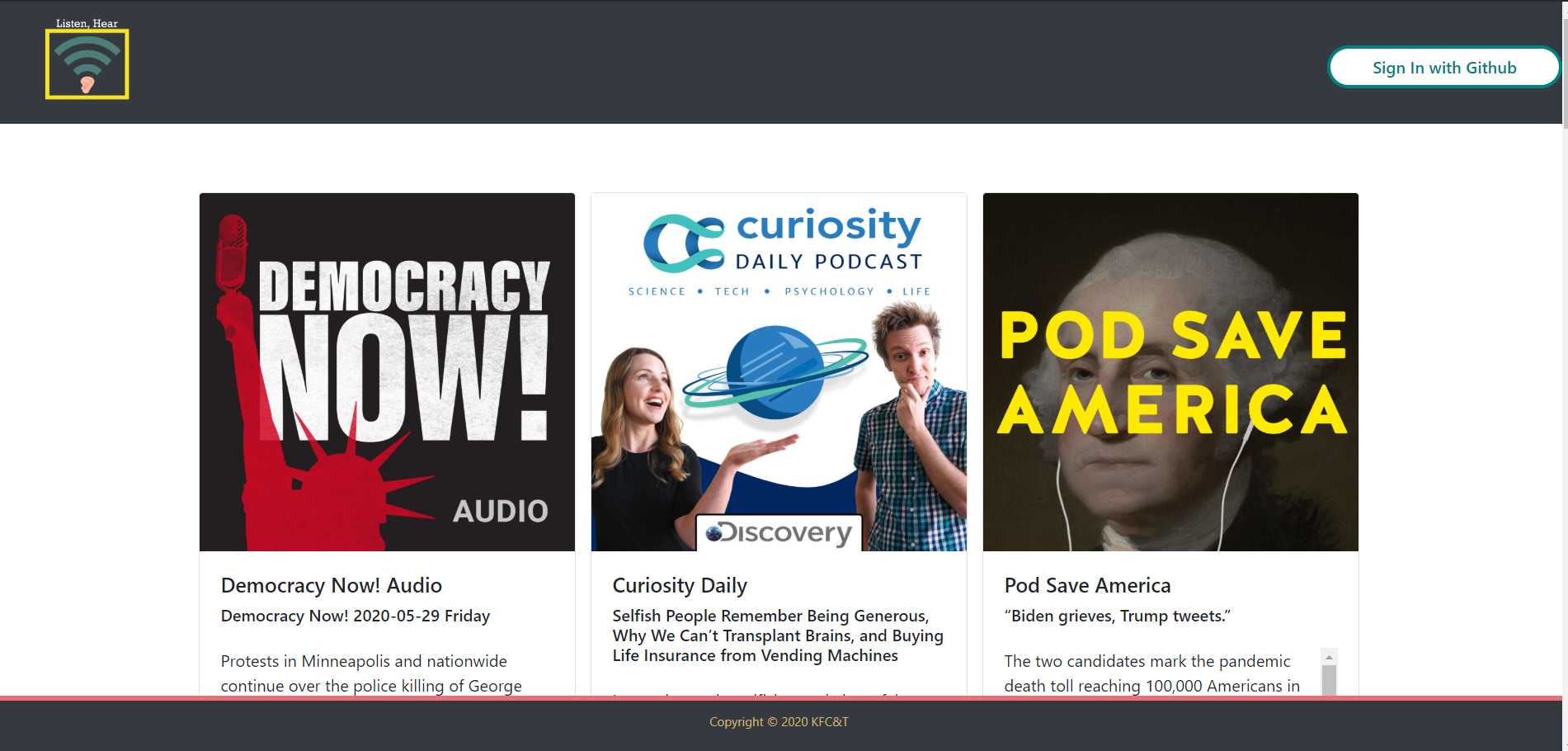1568x751 pixels.
Task: Select episode title Selfish People Remember Being Generous
Action: coord(778,635)
